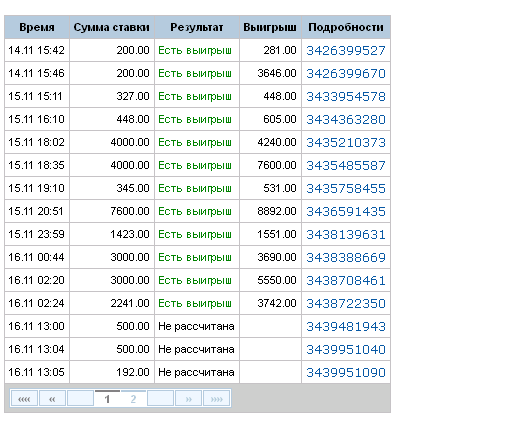This screenshot has width=519, height=442.
Task: Click the Выигрыш column header
Action: click(x=270, y=27)
